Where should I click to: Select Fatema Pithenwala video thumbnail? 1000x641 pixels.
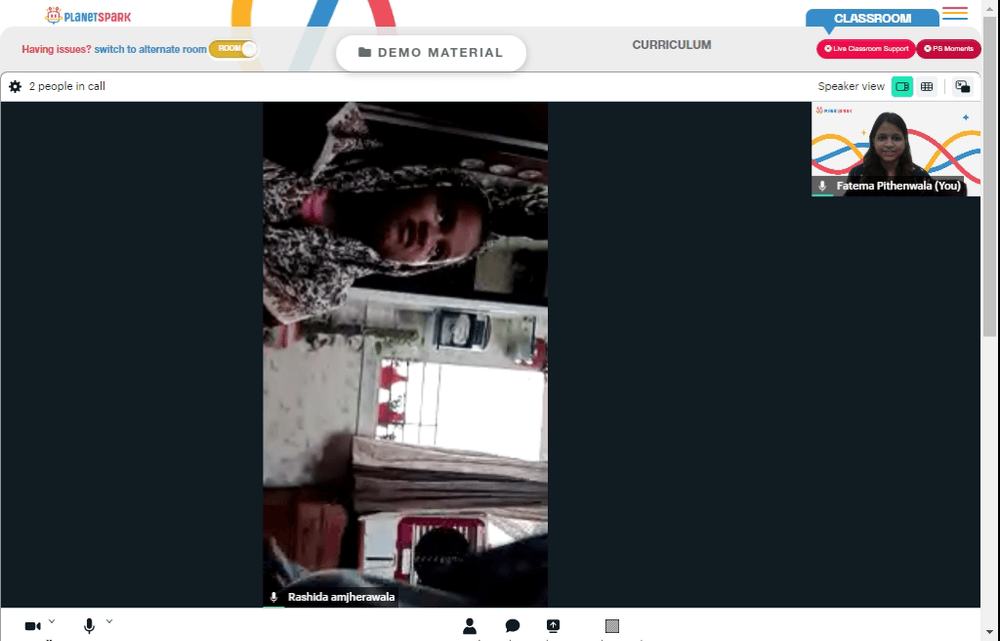click(895, 149)
